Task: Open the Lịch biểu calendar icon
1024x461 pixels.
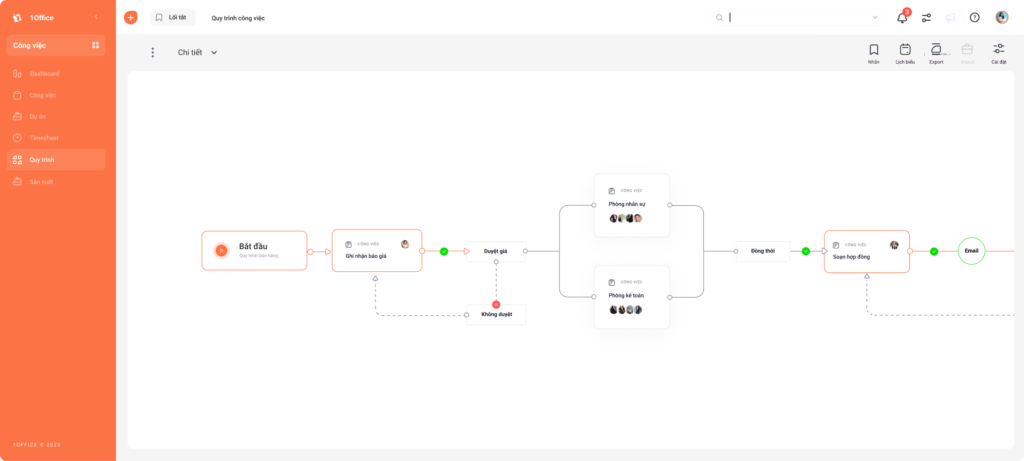Action: coord(905,50)
